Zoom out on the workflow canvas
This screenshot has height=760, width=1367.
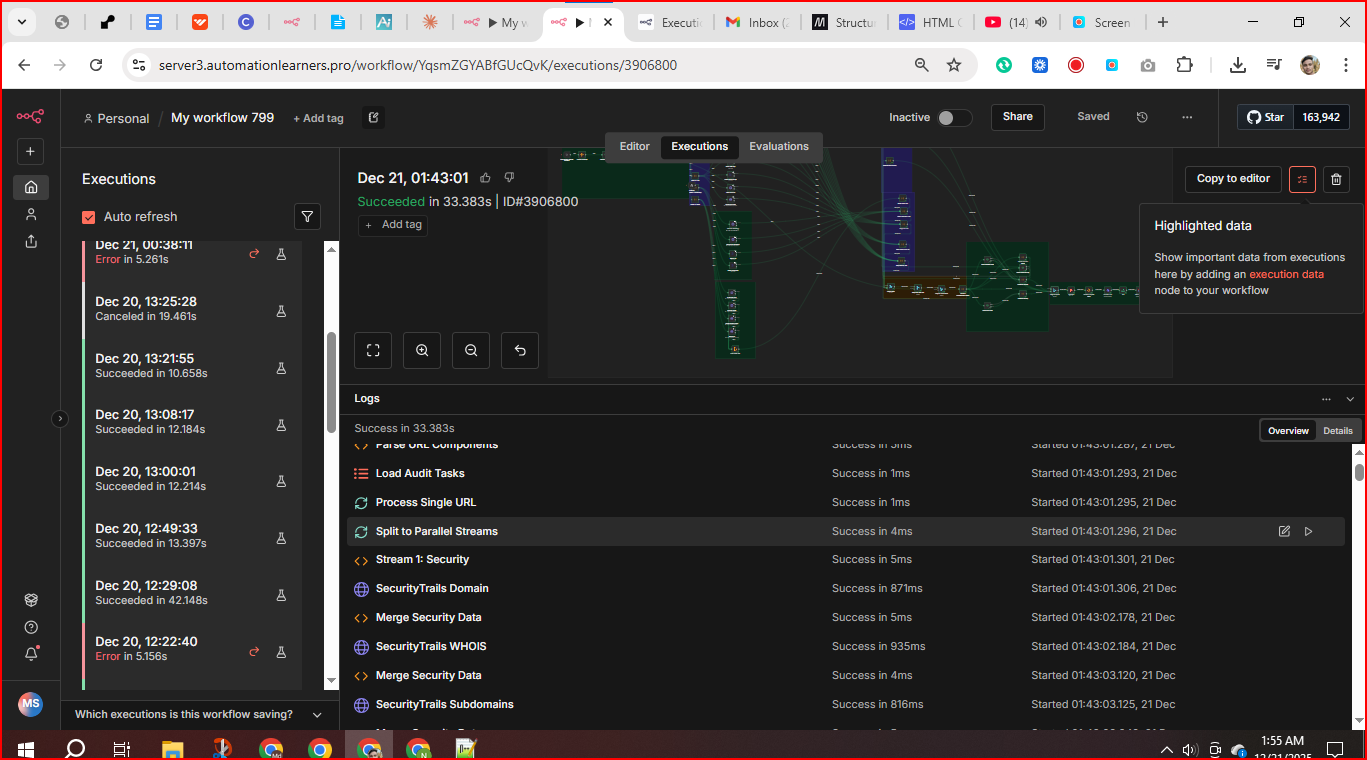(471, 350)
